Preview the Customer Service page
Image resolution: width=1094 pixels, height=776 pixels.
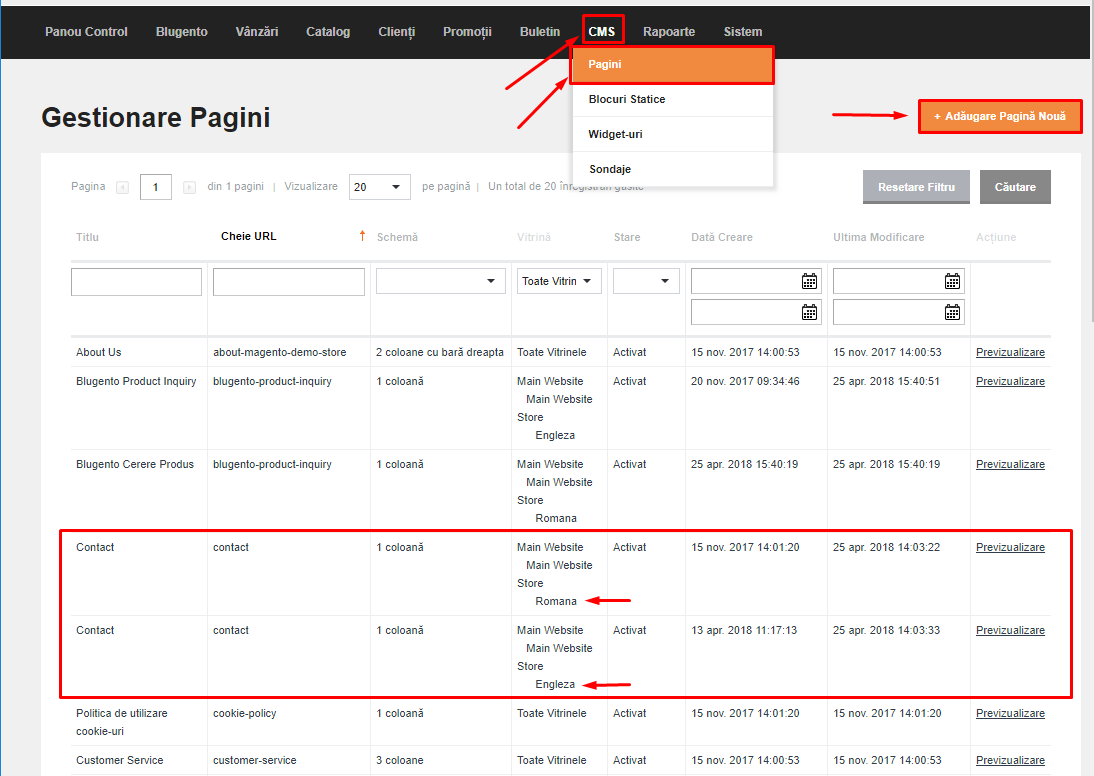pos(1010,760)
